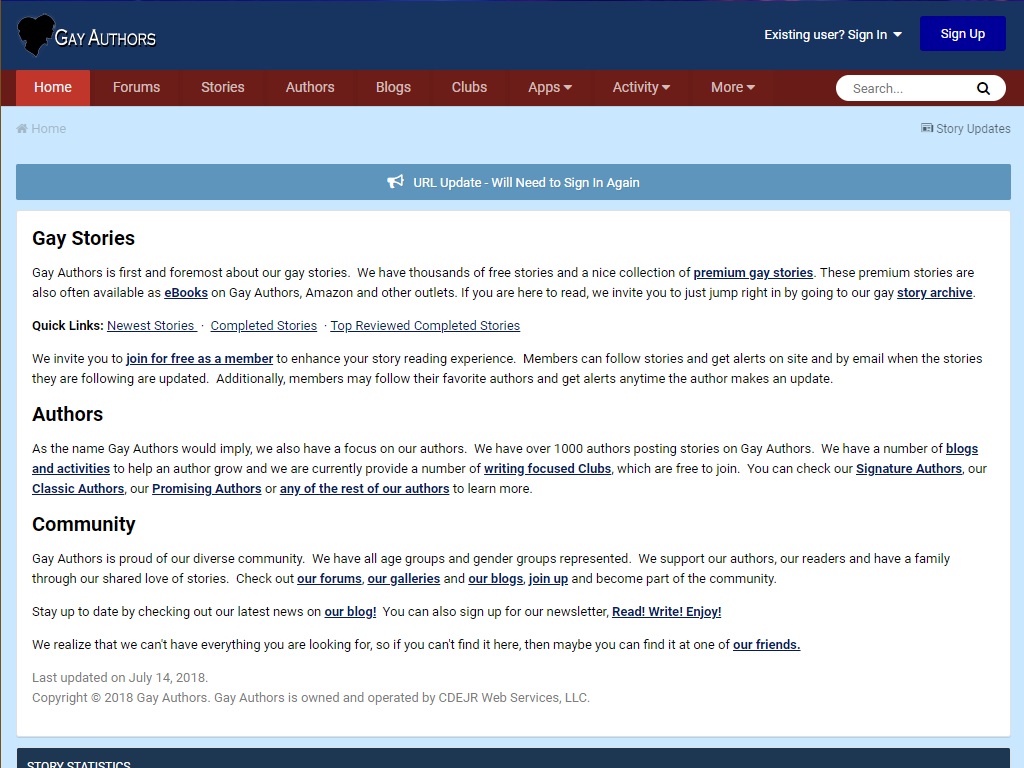Click any of the rest of our authors
The height and width of the screenshot is (768, 1024).
(364, 488)
